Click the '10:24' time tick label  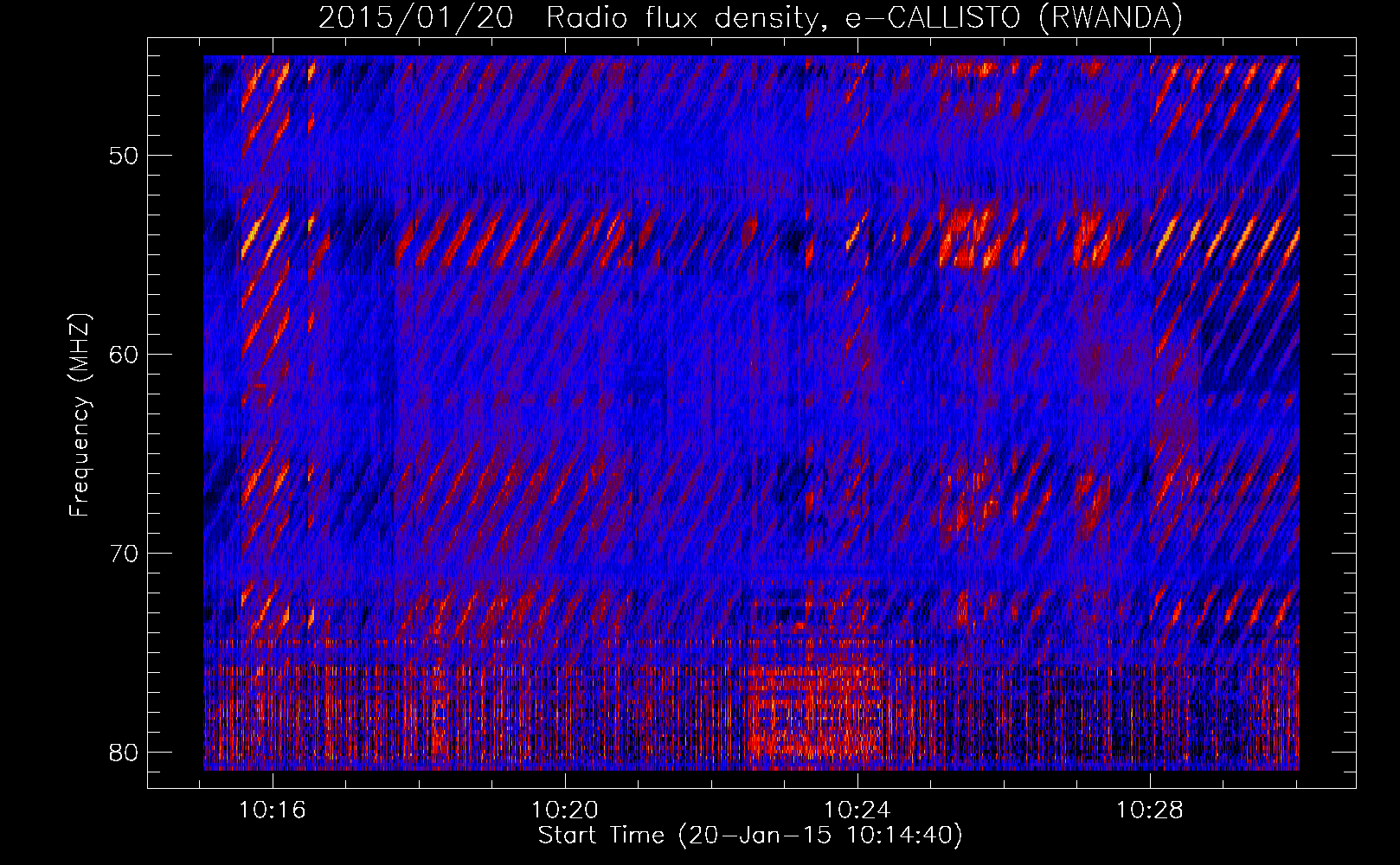[x=857, y=811]
